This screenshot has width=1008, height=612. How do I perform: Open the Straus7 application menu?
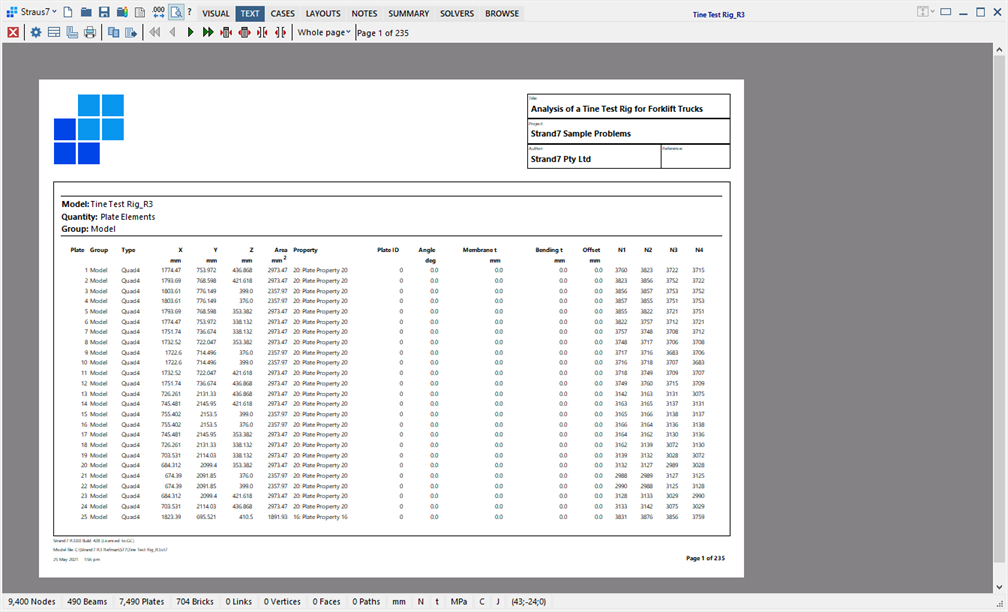32,12
